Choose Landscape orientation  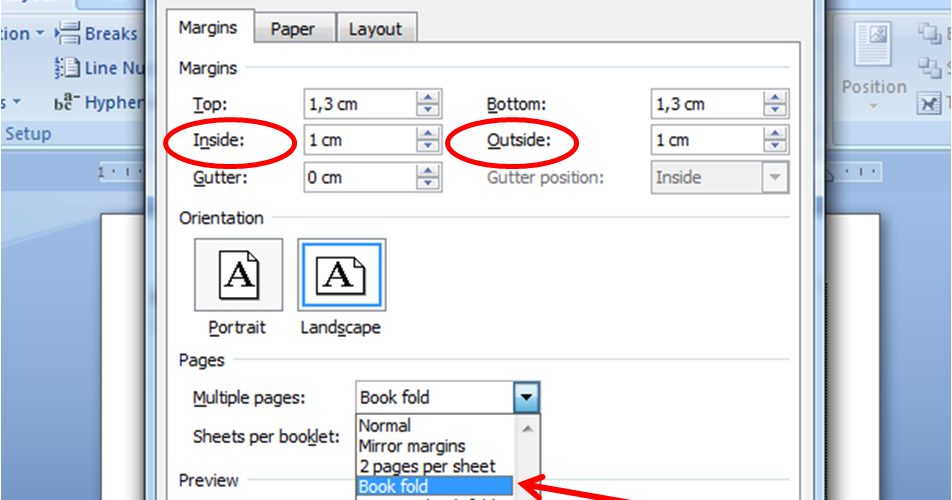(342, 275)
